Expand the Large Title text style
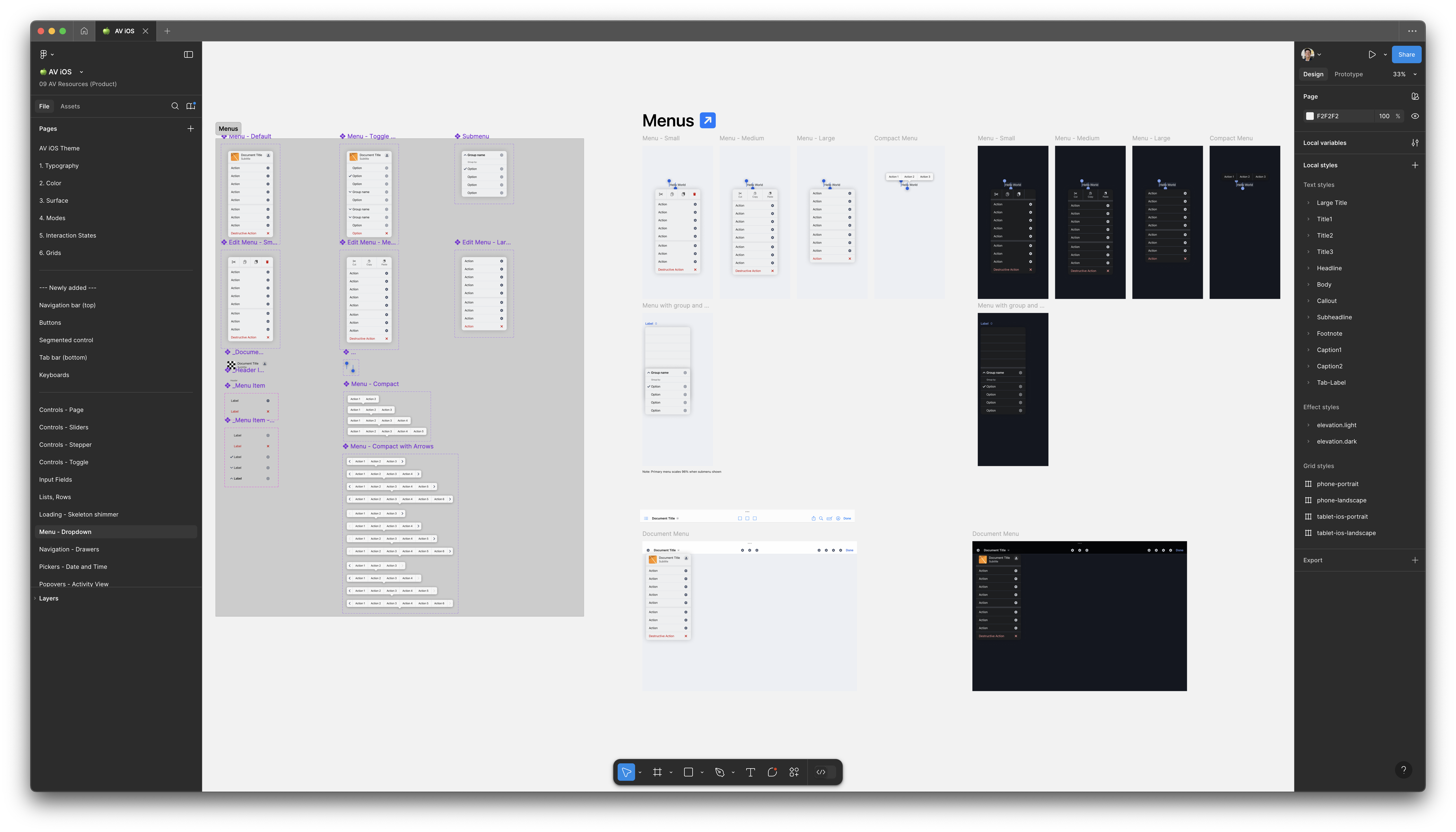1456x832 pixels. click(x=1308, y=203)
